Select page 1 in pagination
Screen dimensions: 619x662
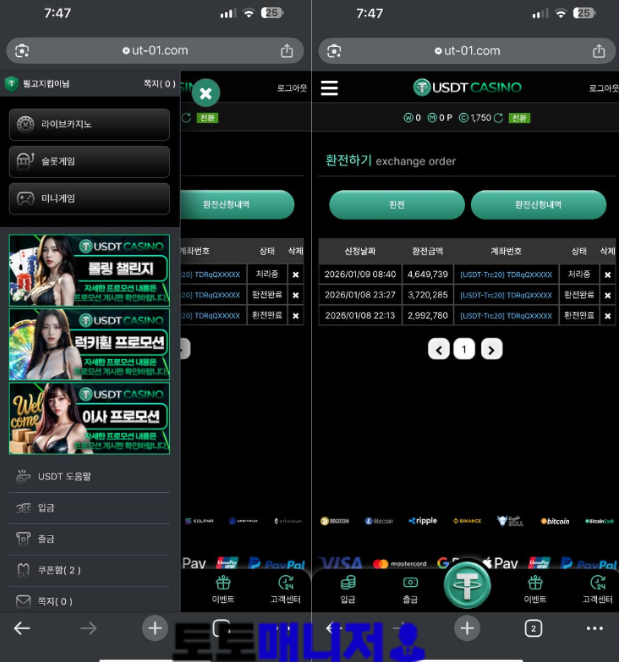pos(464,349)
